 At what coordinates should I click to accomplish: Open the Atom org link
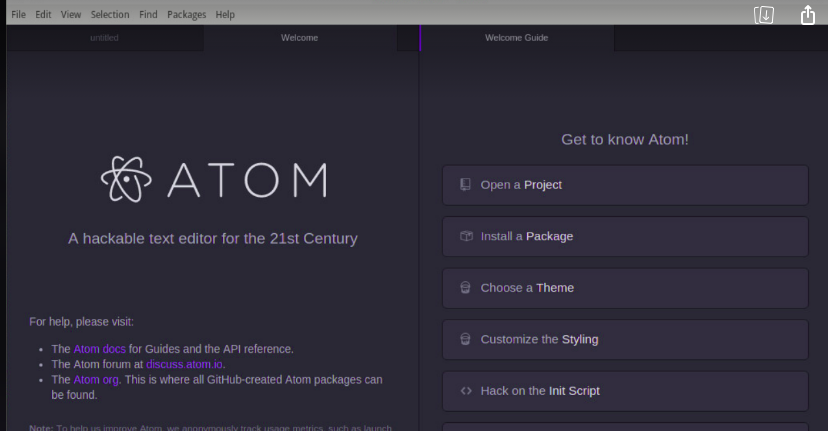click(x=96, y=380)
